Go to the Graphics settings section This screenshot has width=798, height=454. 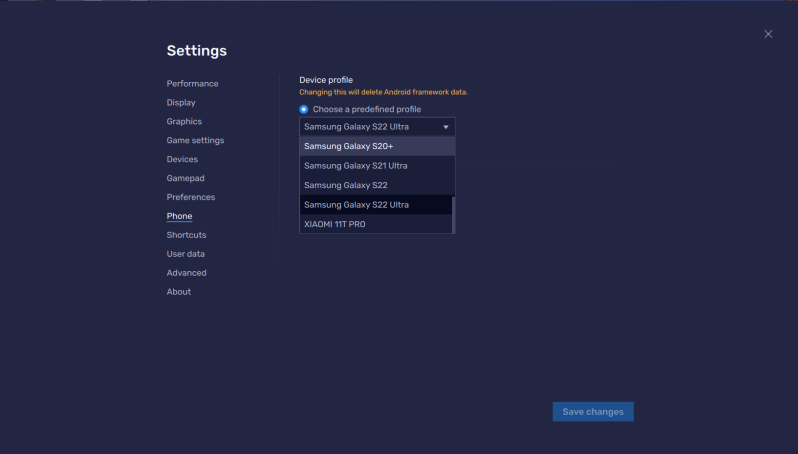coord(184,121)
